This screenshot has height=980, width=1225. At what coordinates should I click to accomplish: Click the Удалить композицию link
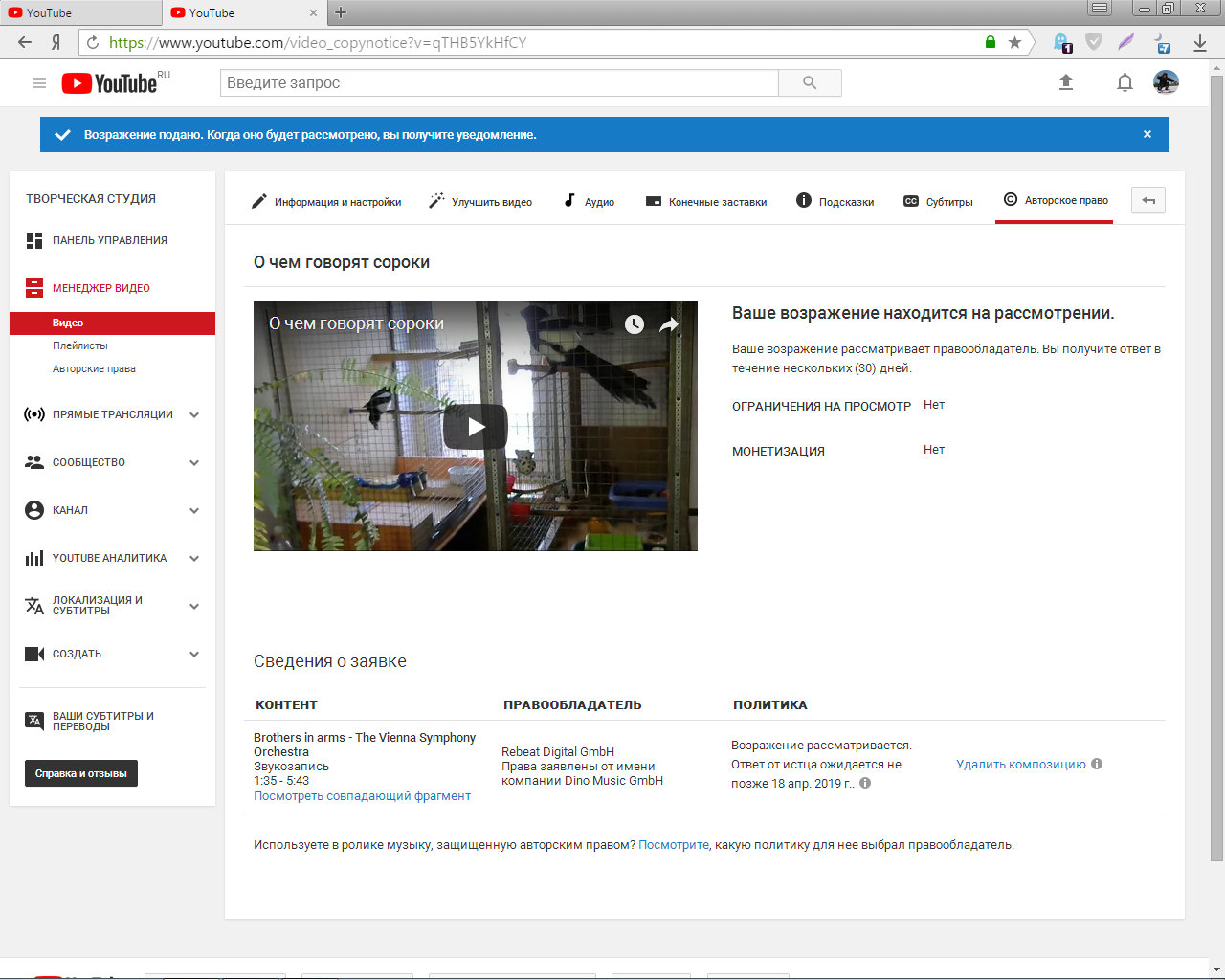click(x=1020, y=764)
